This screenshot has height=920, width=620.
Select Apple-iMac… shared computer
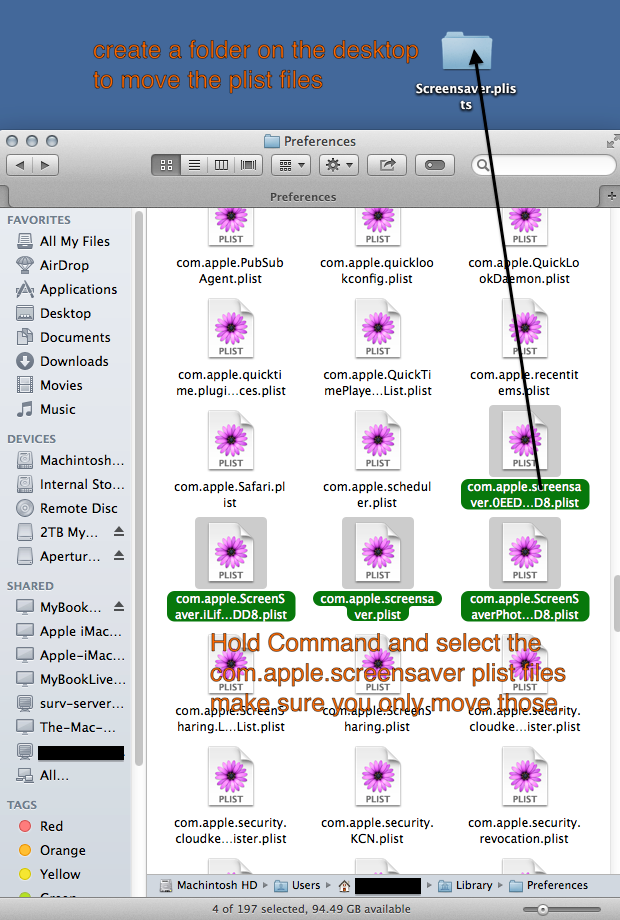pos(70,655)
